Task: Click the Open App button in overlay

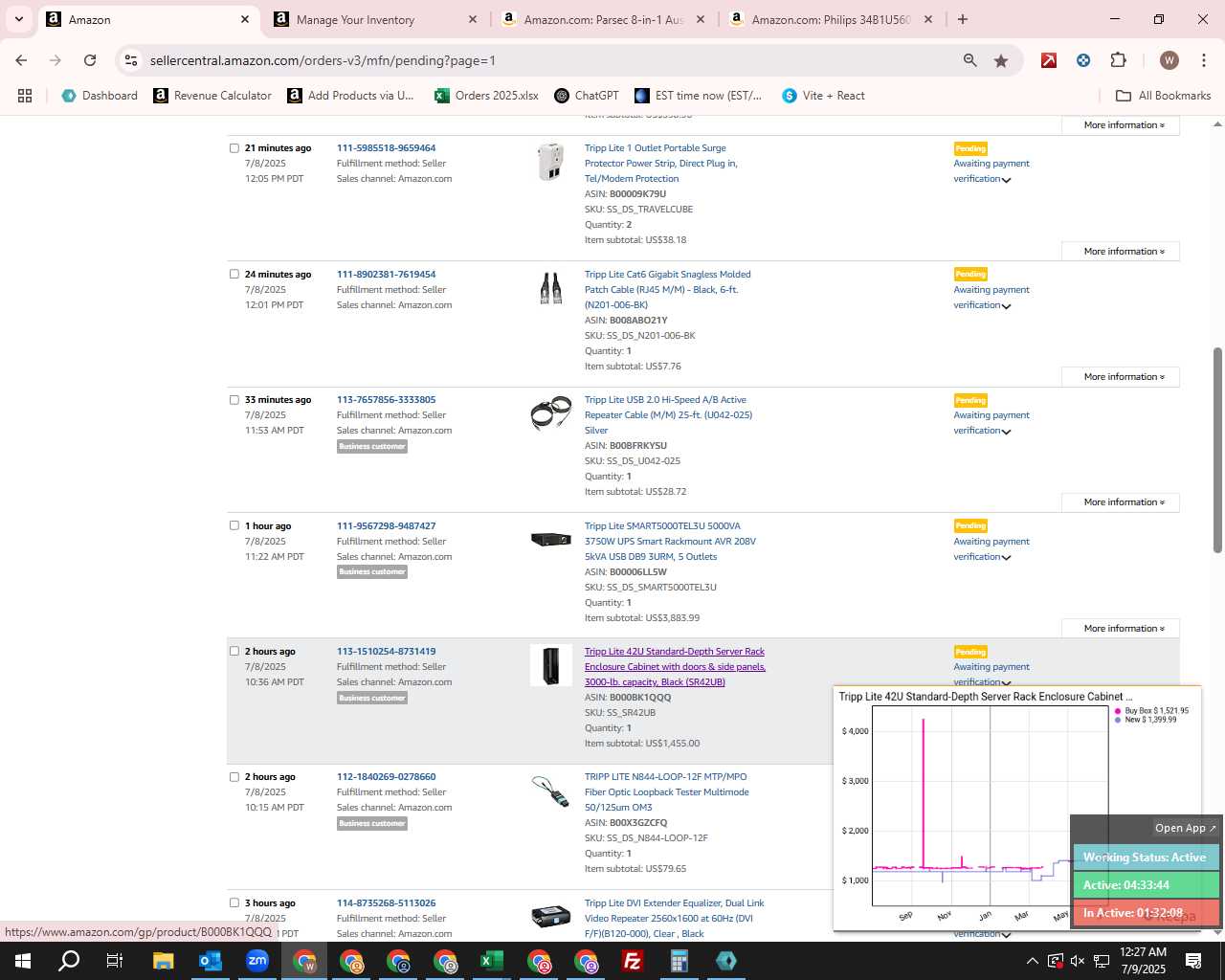Action: pyautogui.click(x=1185, y=829)
